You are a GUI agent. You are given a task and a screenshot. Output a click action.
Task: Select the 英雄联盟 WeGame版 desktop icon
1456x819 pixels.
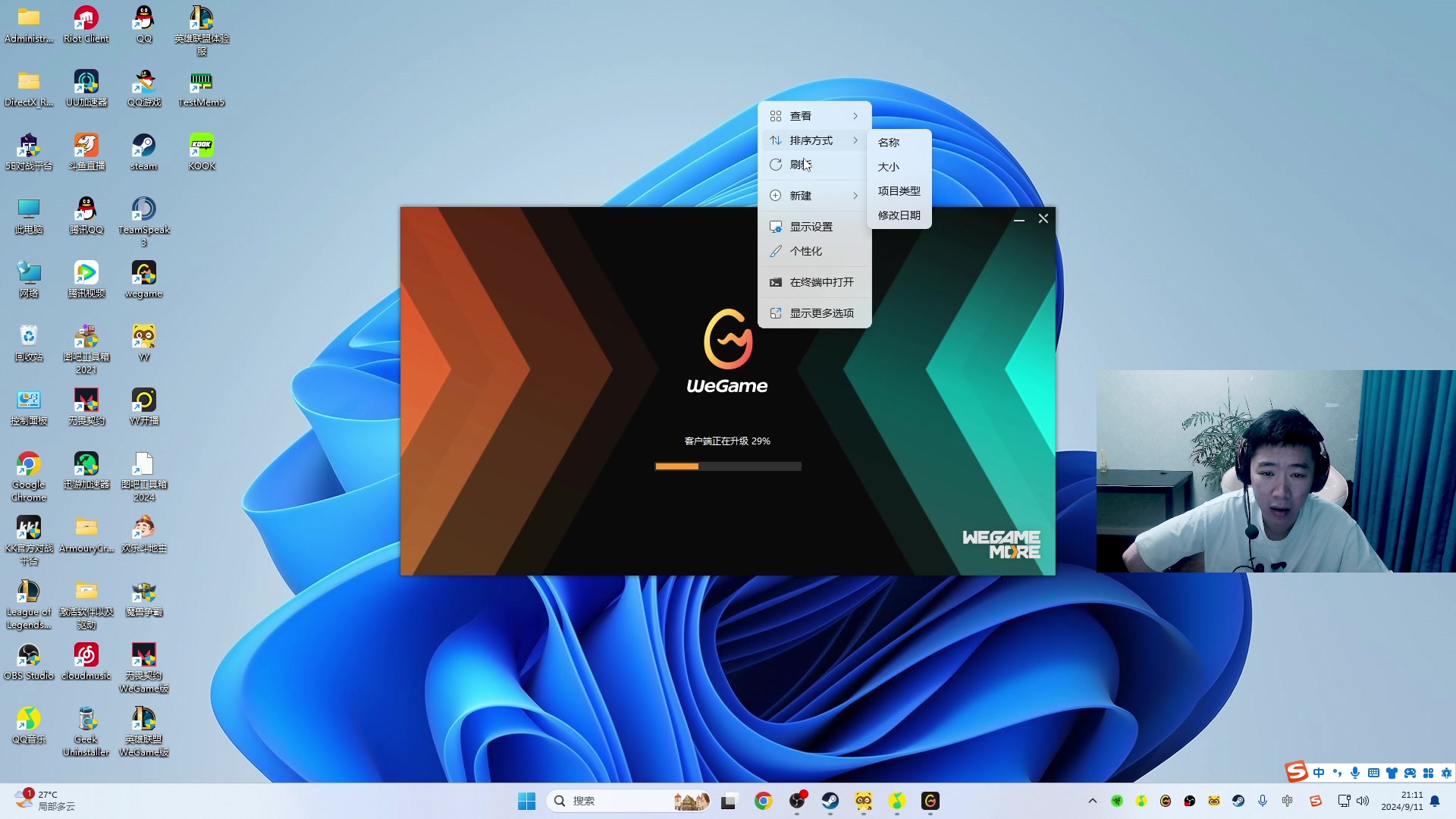143,731
